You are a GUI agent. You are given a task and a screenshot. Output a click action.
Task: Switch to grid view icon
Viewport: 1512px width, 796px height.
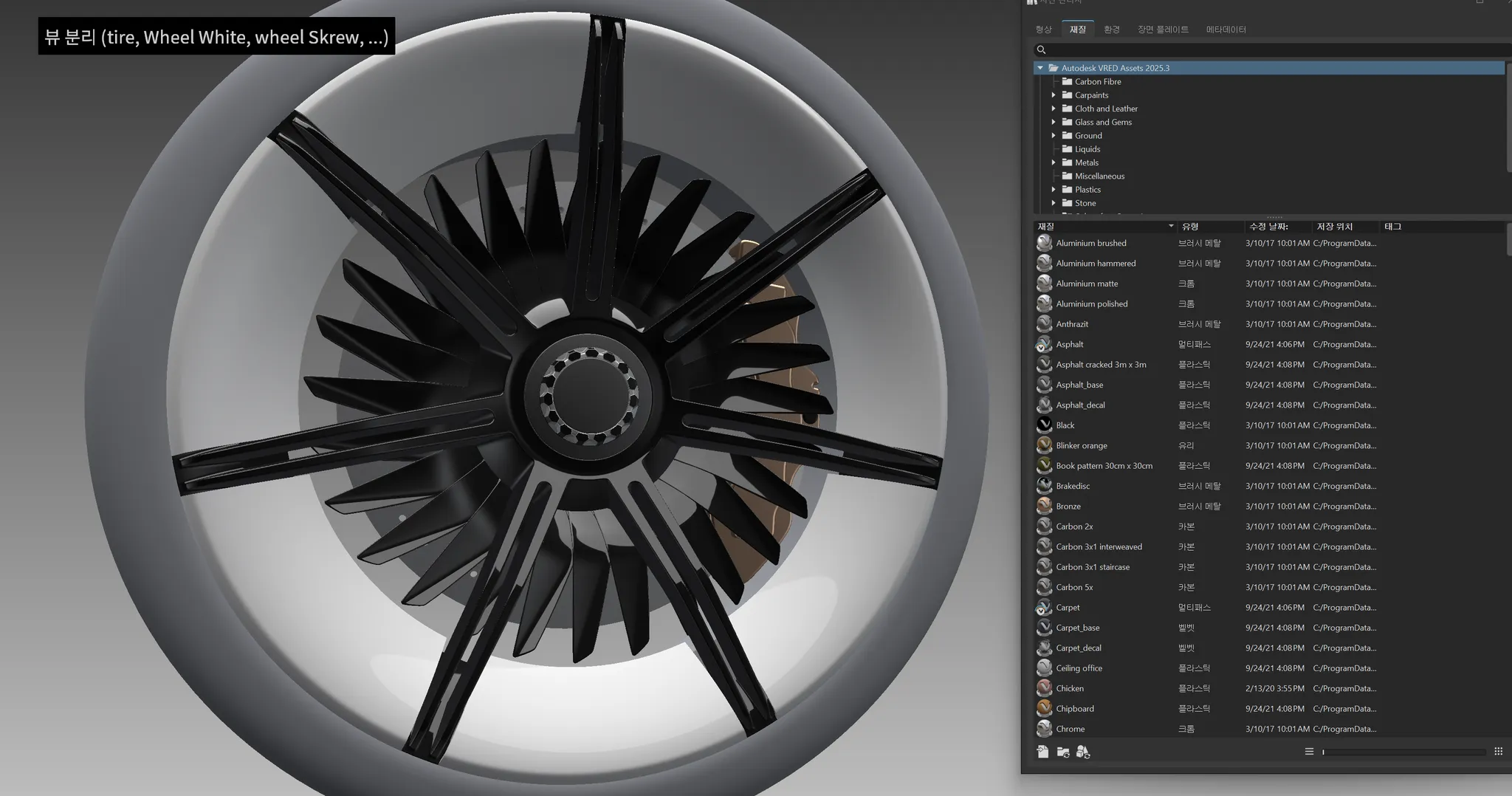(1498, 752)
